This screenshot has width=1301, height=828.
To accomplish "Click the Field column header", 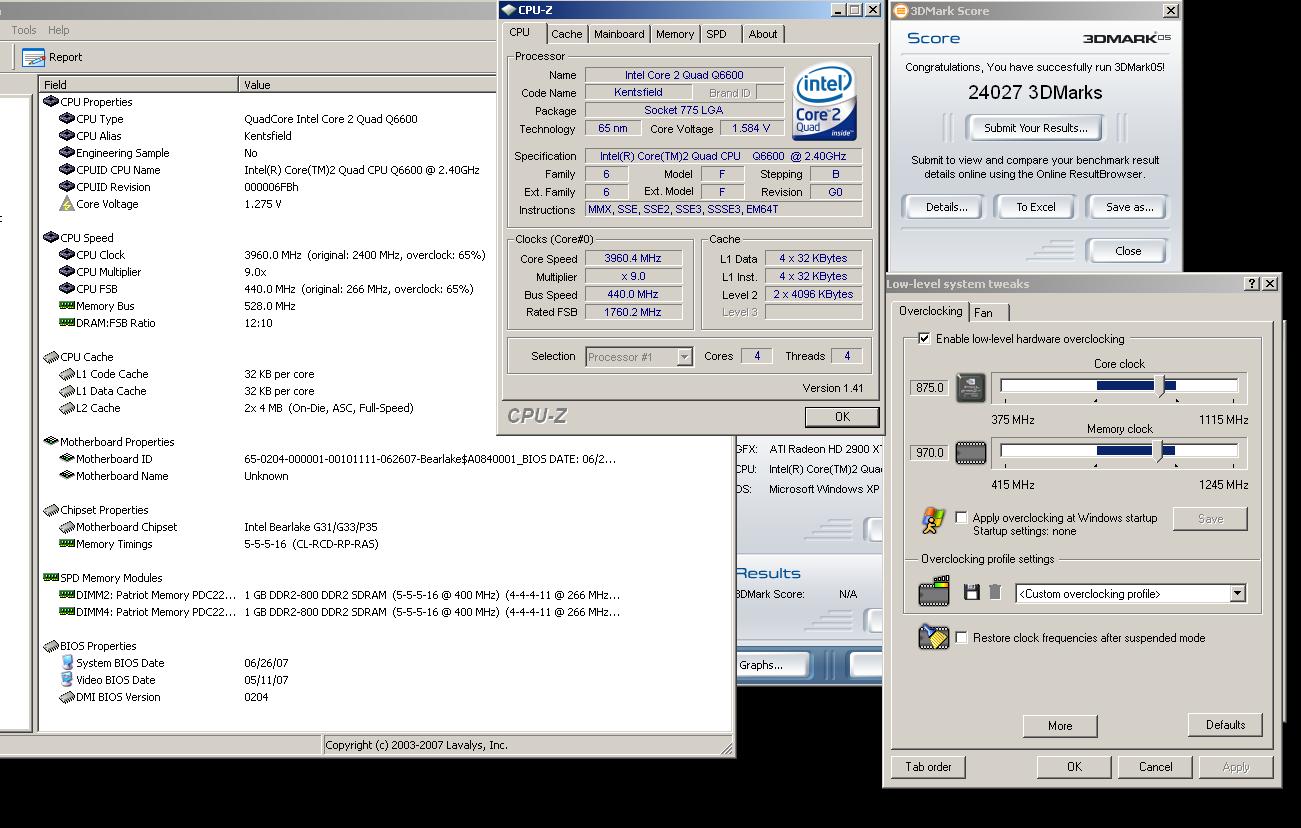I will pos(138,85).
